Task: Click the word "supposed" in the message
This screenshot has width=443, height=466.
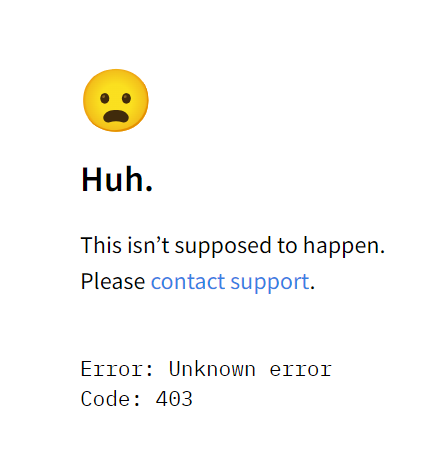Action: coord(223,247)
